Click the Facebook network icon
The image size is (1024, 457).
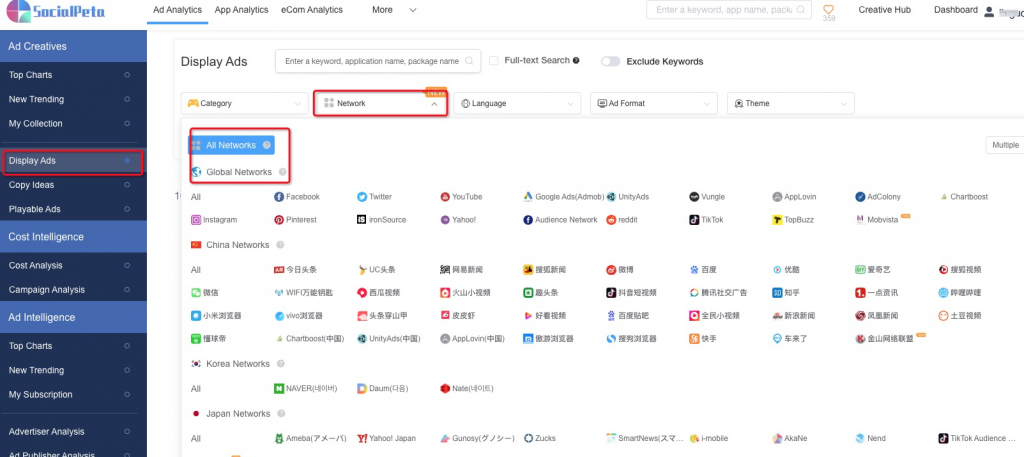(279, 197)
